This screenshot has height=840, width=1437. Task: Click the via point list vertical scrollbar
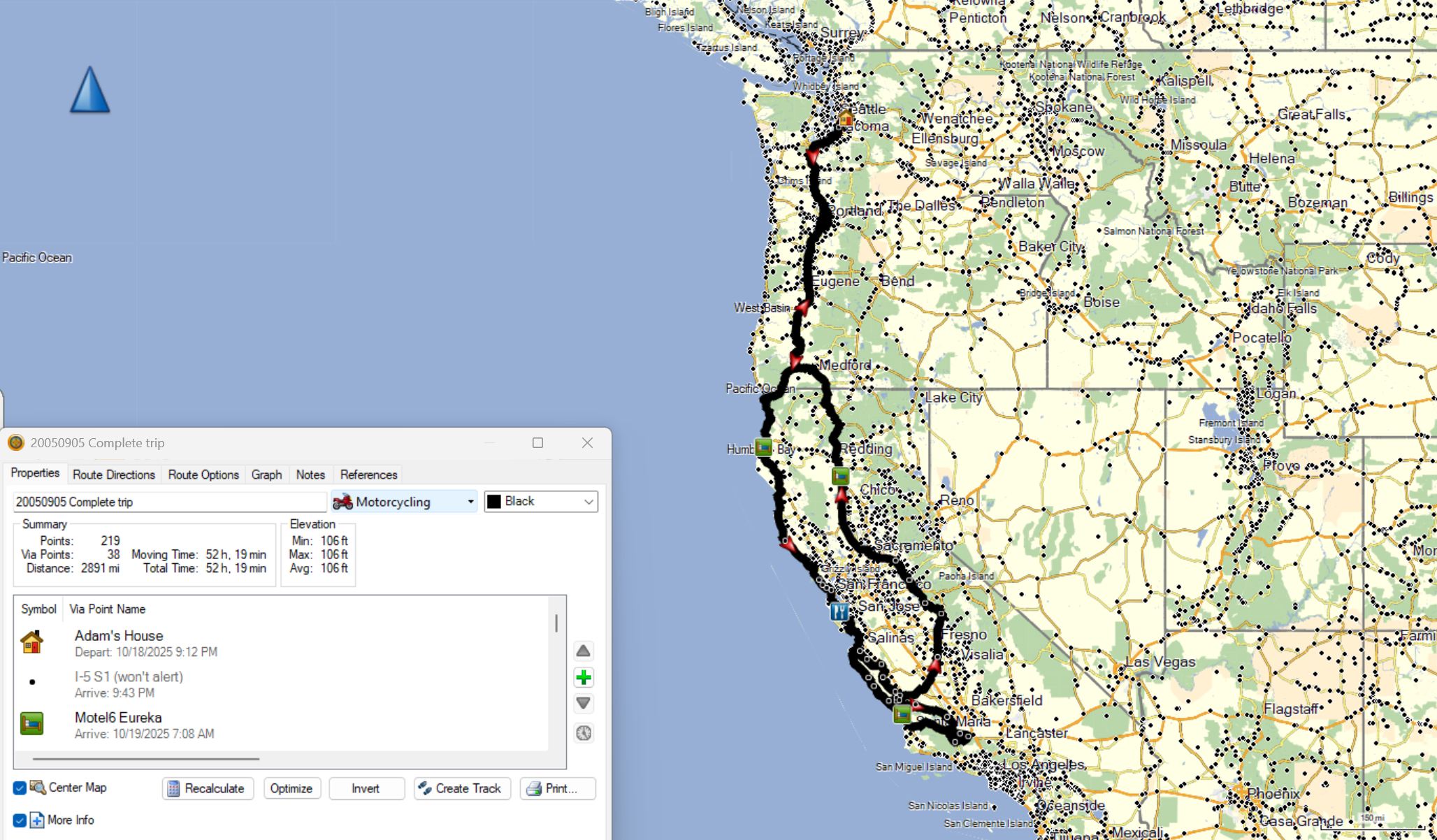pyautogui.click(x=556, y=624)
